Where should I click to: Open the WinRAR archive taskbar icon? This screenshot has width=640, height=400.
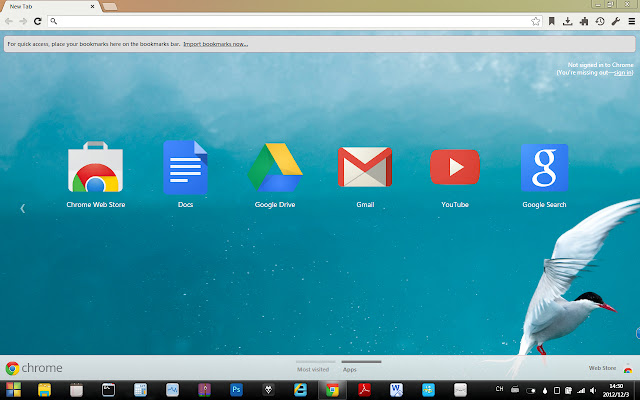click(x=204, y=390)
